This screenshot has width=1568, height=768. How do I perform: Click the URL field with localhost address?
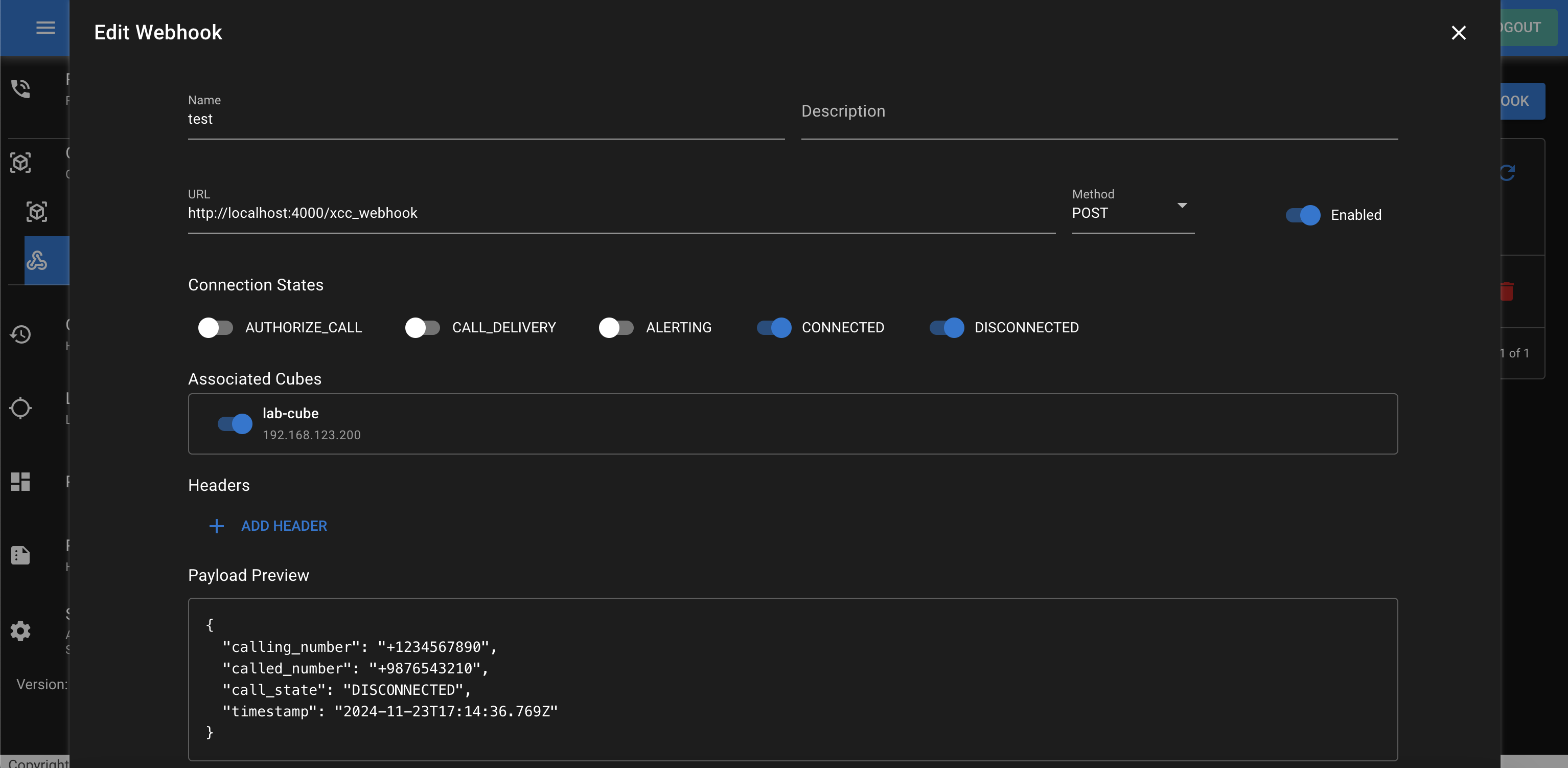pyautogui.click(x=621, y=211)
